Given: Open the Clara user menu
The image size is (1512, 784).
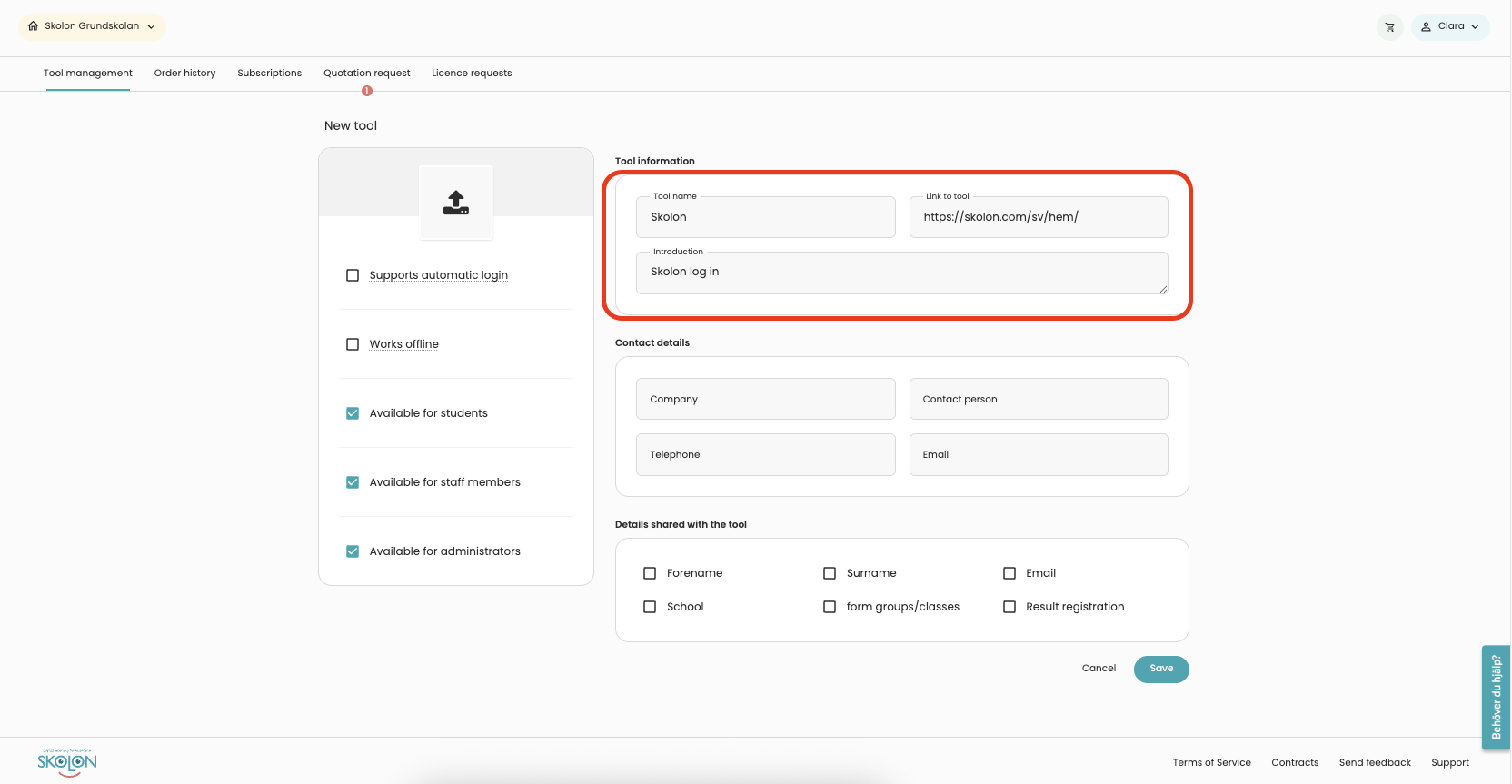Looking at the screenshot, I should coord(1450,26).
